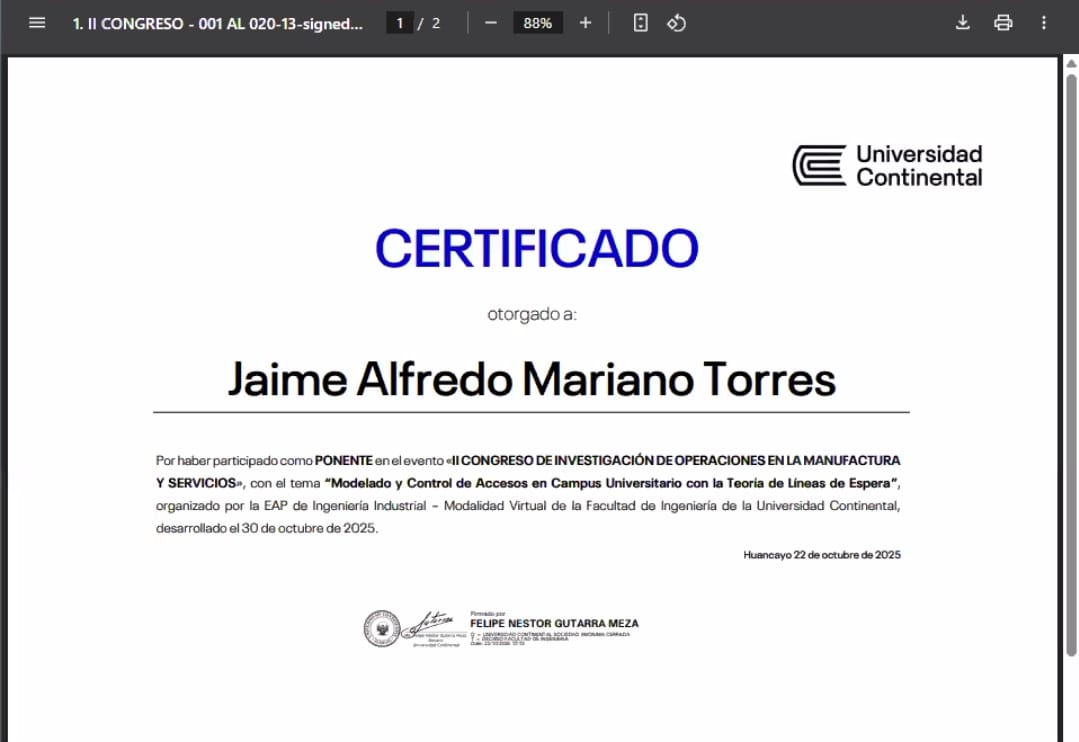Image resolution: width=1079 pixels, height=742 pixels.
Task: Download the PDF certificate
Action: (x=963, y=23)
